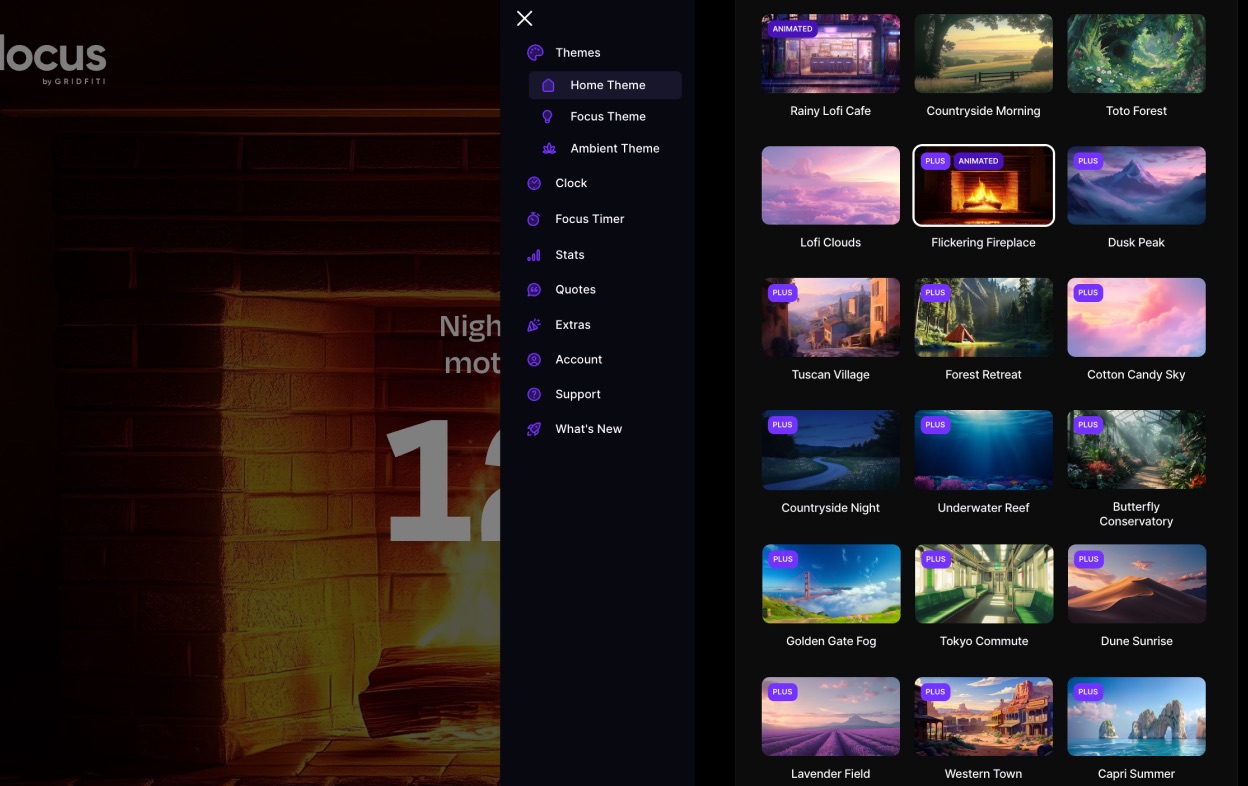This screenshot has width=1248, height=786.
Task: Pick the Tokyo Commute theme thumbnail
Action: click(x=984, y=584)
